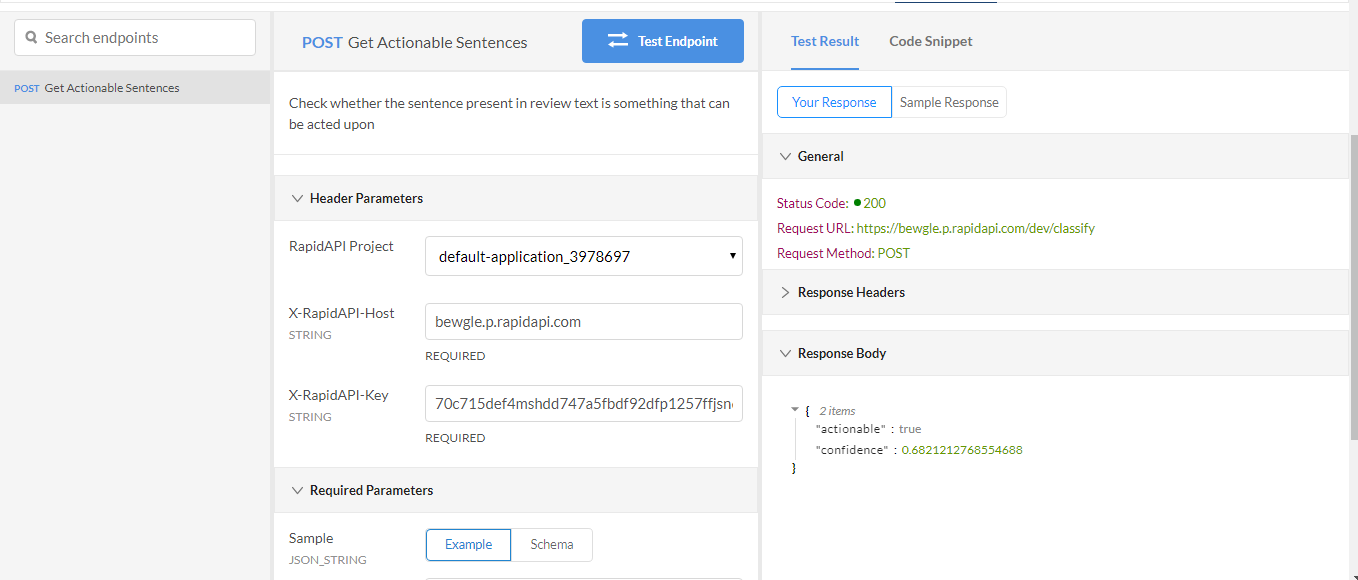Click the search magnifier icon
Image resolution: width=1358 pixels, height=580 pixels.
point(31,38)
